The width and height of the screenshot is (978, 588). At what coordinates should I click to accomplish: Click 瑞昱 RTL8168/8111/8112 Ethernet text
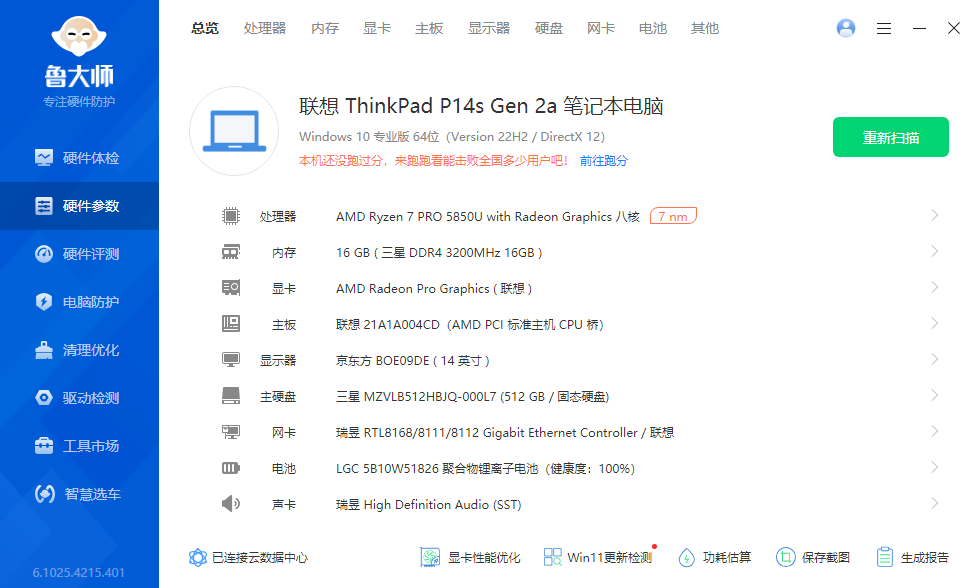[505, 433]
